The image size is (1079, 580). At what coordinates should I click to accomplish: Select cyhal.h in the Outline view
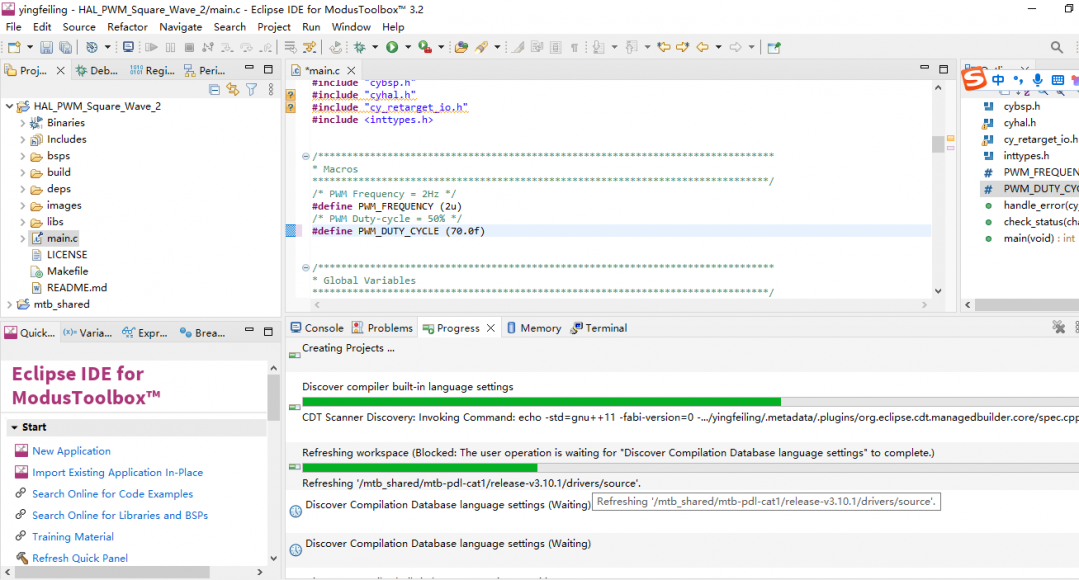(x=1019, y=122)
